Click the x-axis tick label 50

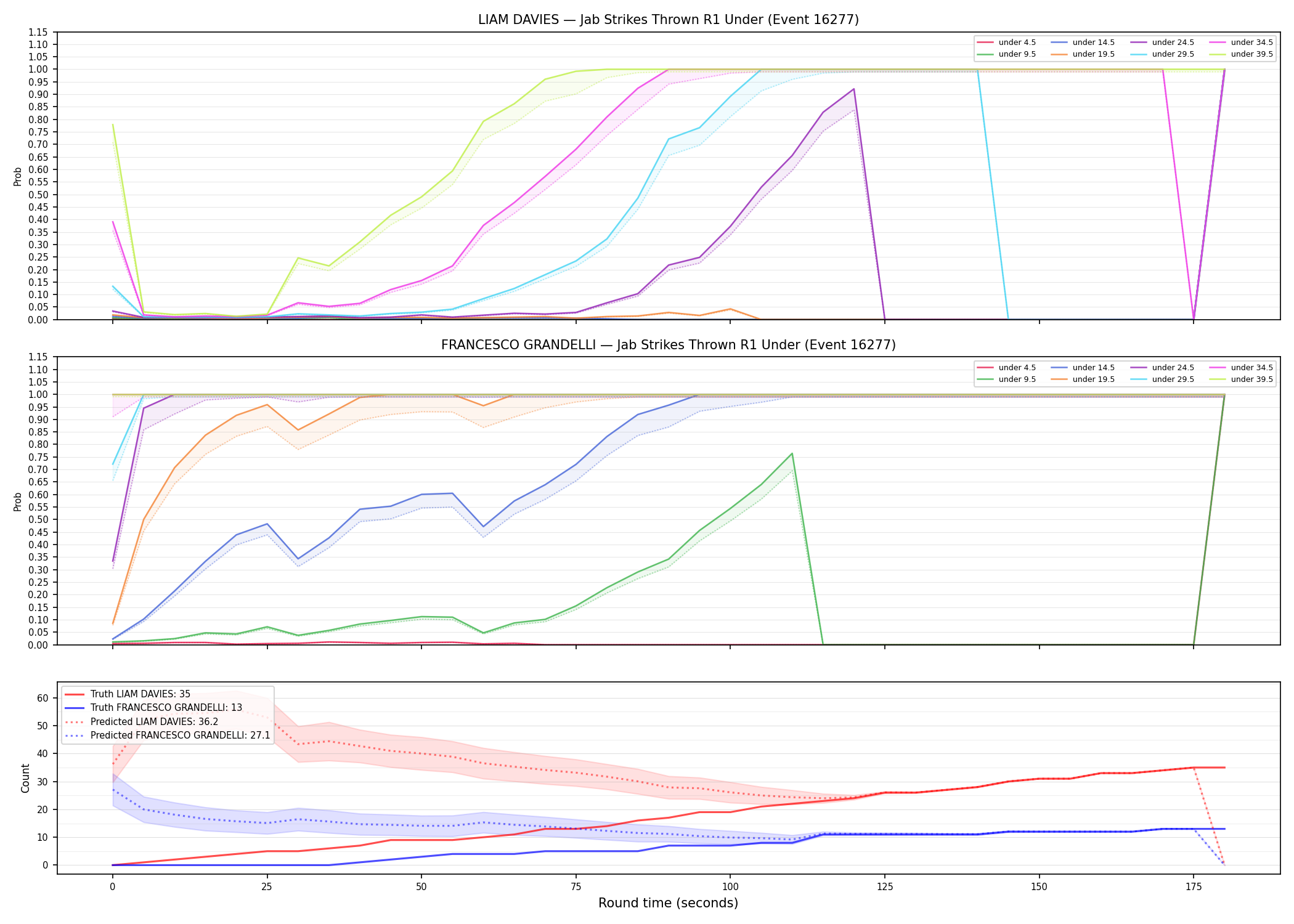(x=421, y=887)
